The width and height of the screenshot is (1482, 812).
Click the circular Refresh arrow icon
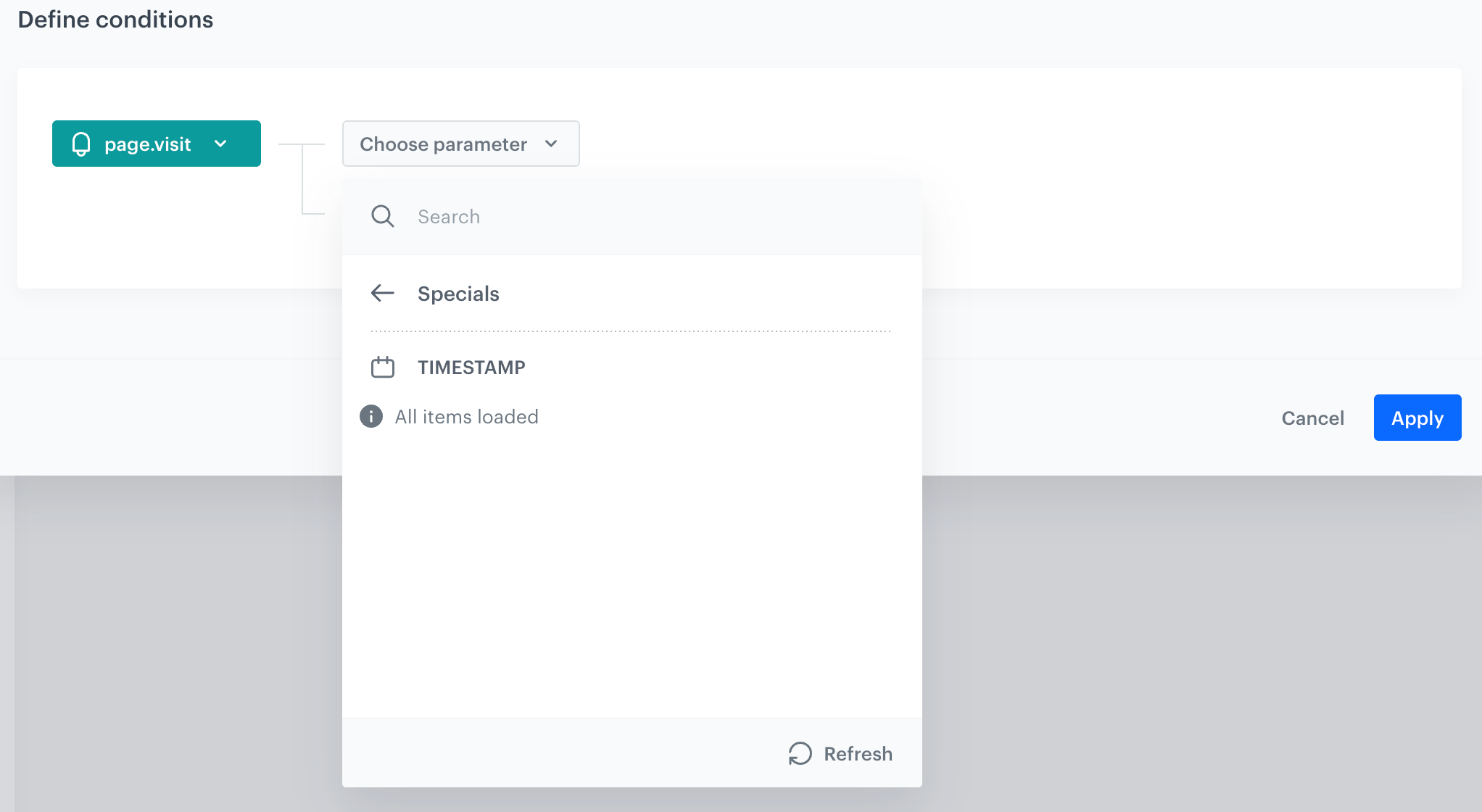(x=800, y=753)
